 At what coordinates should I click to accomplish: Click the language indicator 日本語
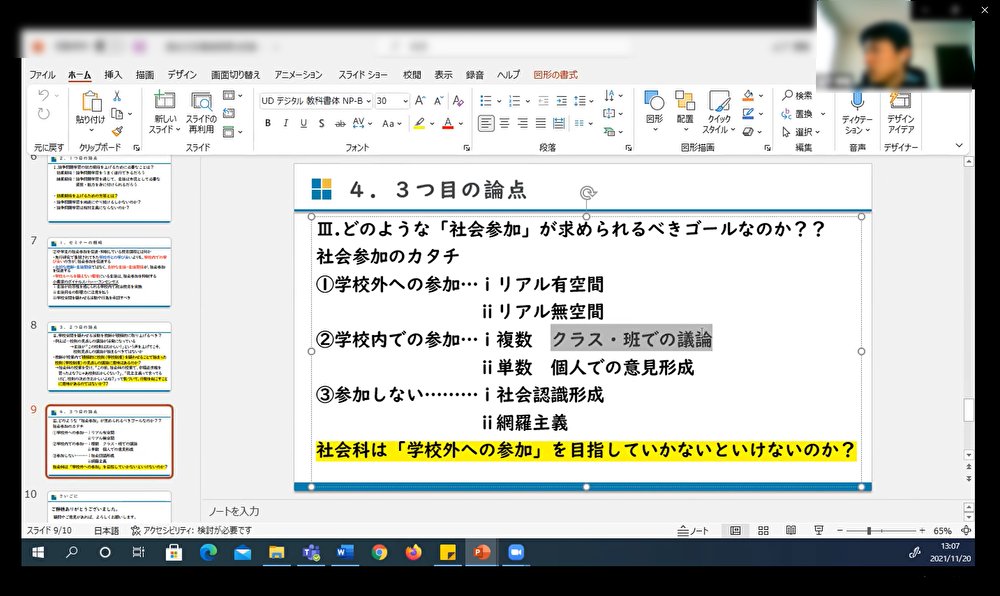tap(107, 530)
